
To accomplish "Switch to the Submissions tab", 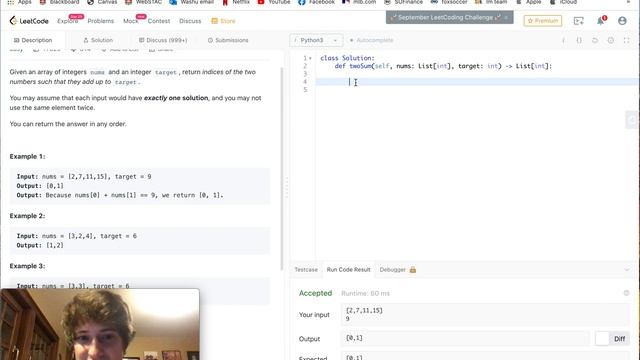I will click(x=228, y=40).
